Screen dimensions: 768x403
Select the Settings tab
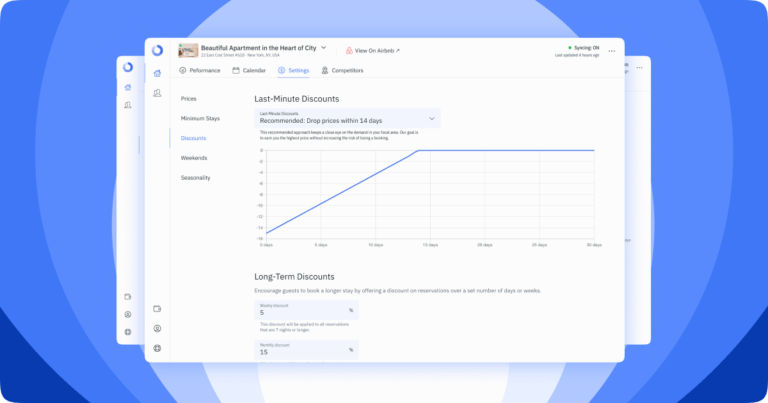(x=293, y=71)
